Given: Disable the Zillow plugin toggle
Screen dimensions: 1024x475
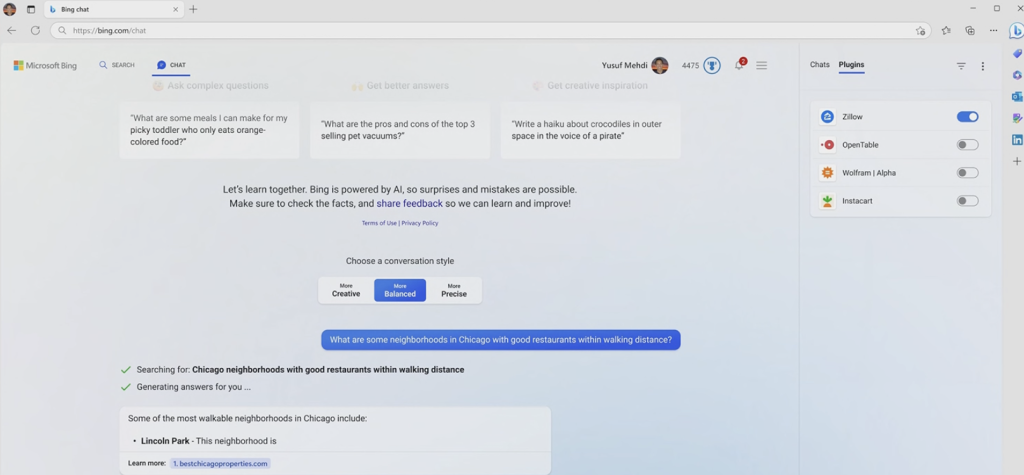Looking at the screenshot, I should coord(968,117).
